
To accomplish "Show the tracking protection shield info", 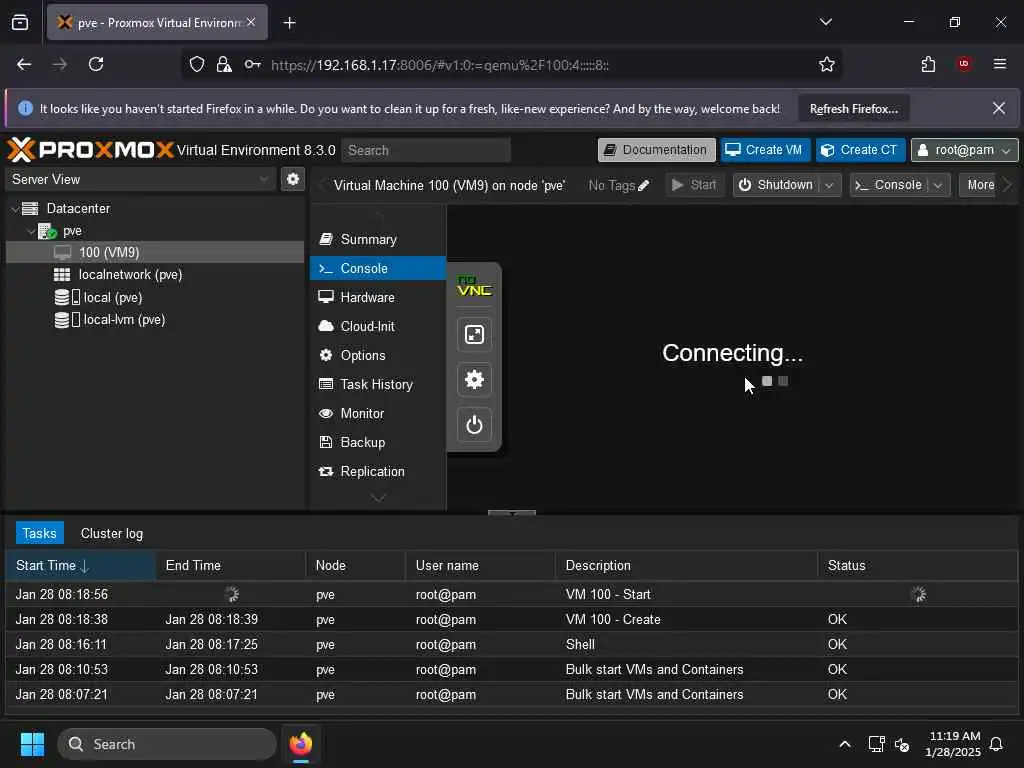I will point(197,64).
